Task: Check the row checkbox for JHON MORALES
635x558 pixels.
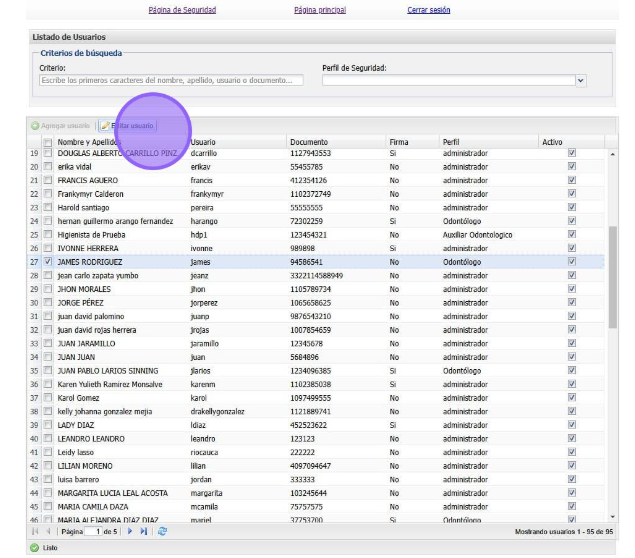Action: (x=47, y=288)
